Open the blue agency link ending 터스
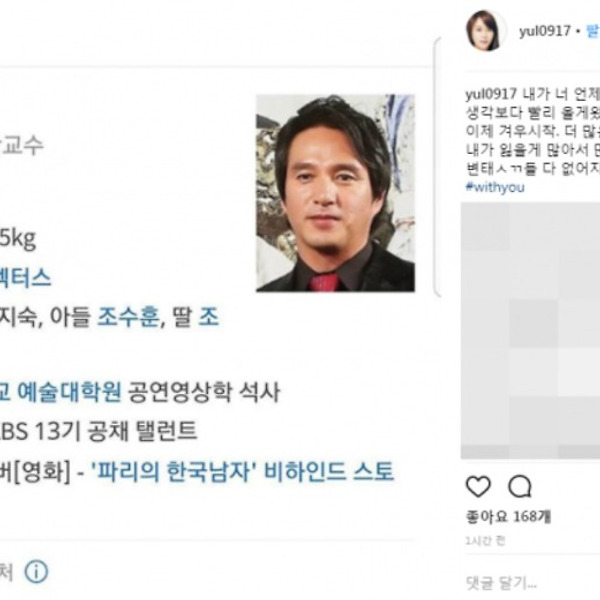 click(x=25, y=278)
